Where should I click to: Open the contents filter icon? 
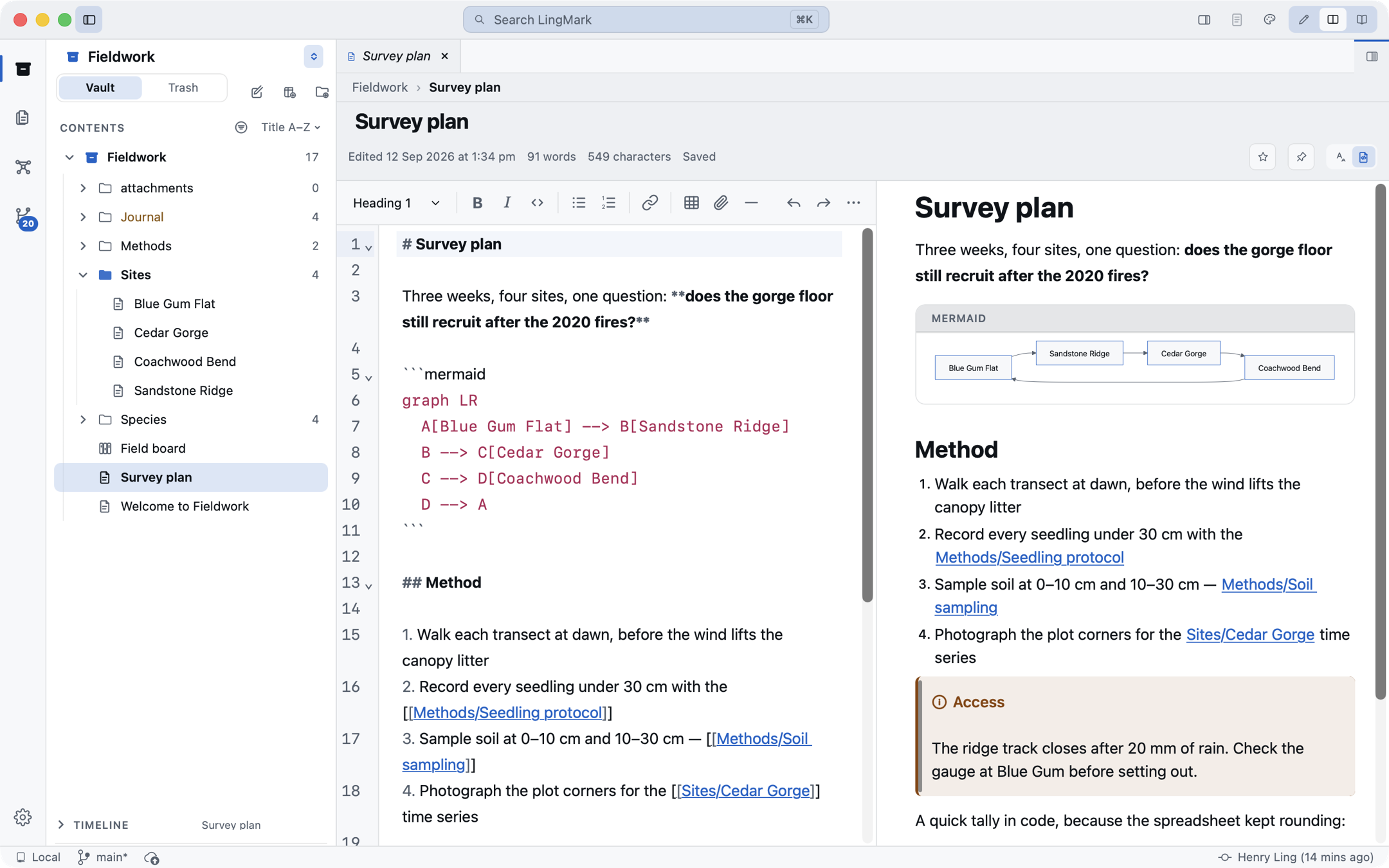click(x=241, y=127)
